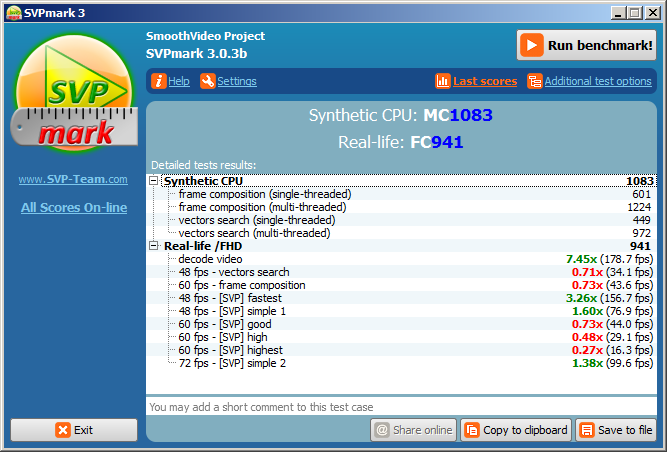Select 60 fps - [SVP] high row
The image size is (667, 452).
click(x=401, y=337)
